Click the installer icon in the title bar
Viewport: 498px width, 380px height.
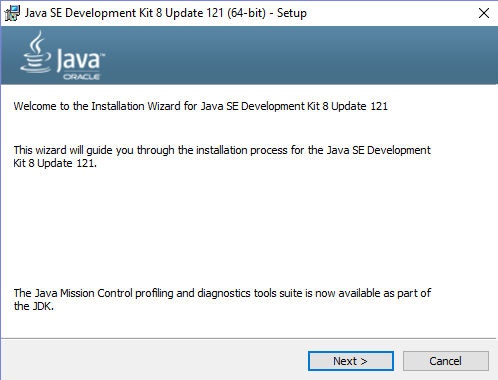pyautogui.click(x=12, y=13)
